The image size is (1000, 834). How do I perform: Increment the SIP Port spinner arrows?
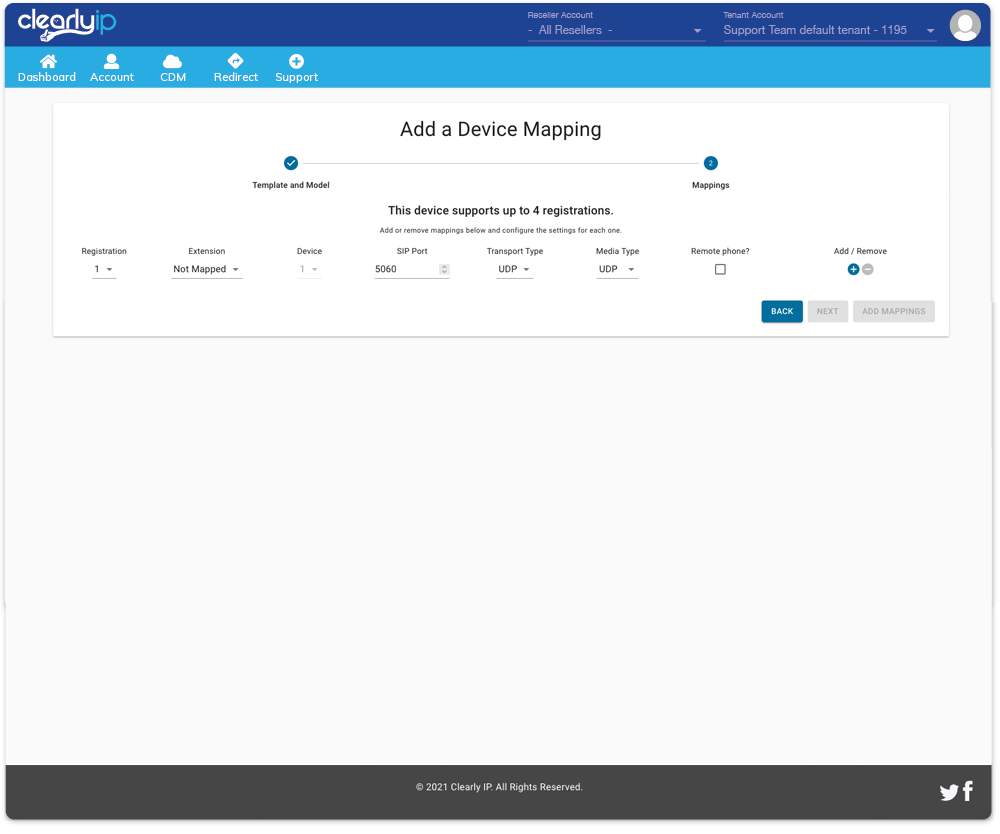[444, 267]
